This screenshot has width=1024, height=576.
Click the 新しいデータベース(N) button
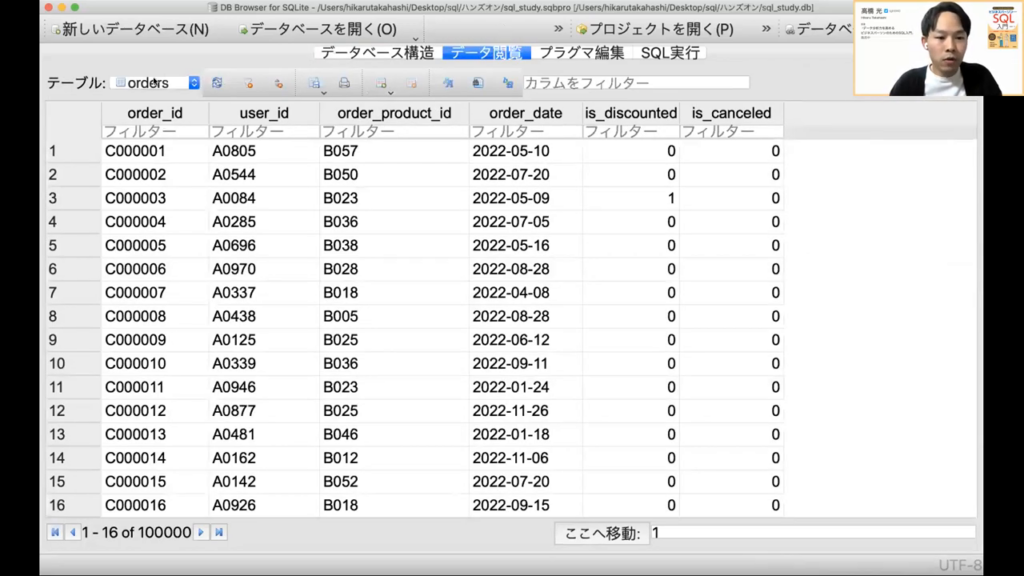[x=128, y=29]
